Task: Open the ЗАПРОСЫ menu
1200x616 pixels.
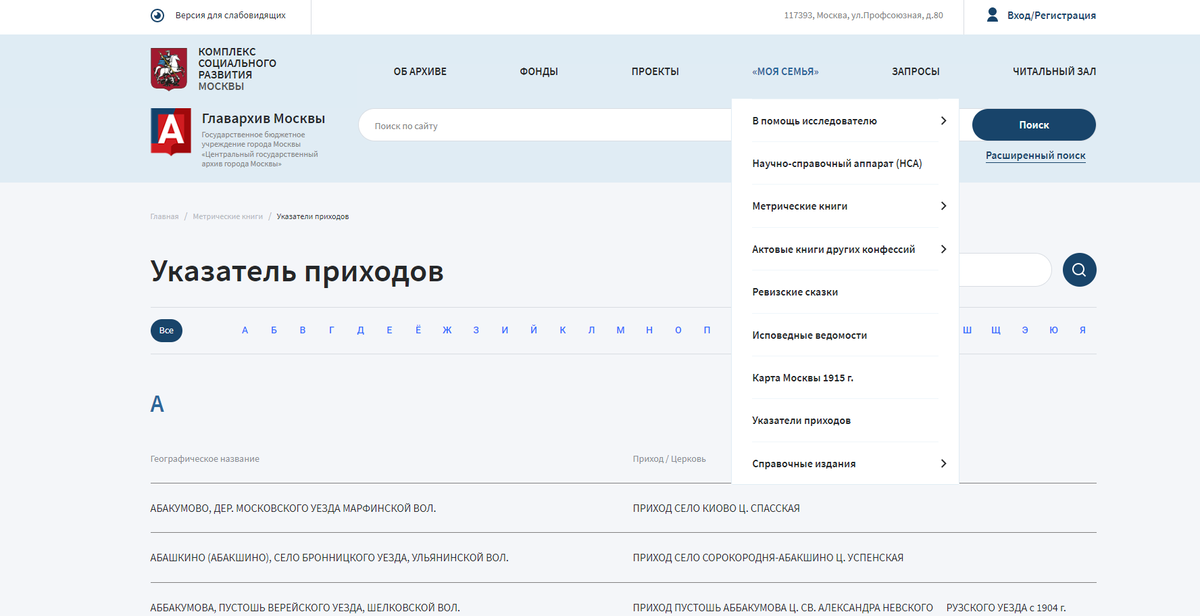Action: coord(916,72)
